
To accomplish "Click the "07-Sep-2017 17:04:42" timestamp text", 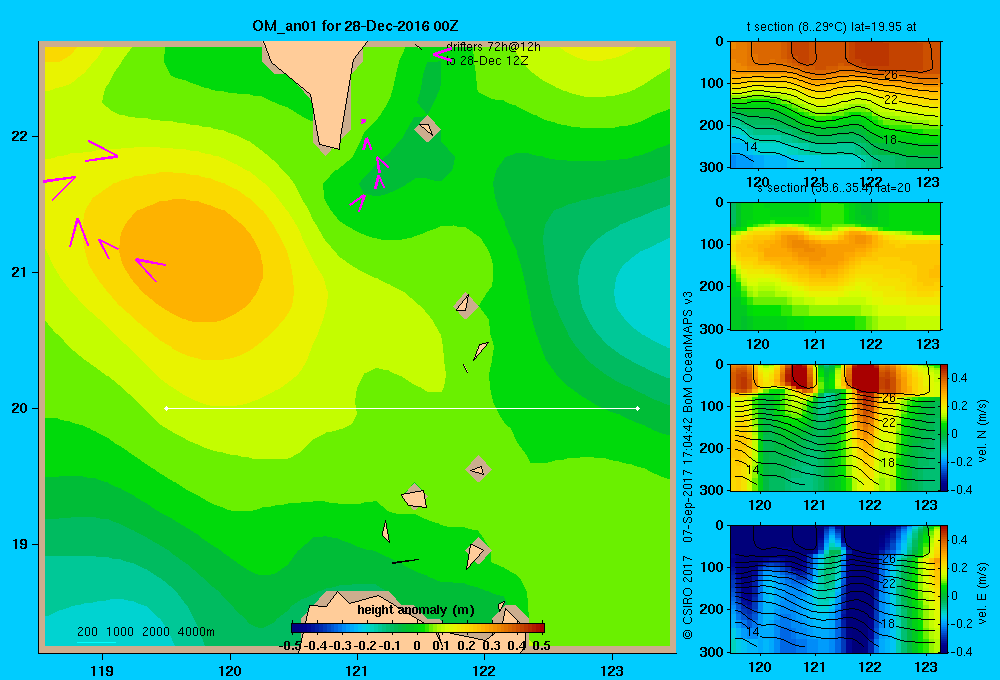I will [688, 480].
